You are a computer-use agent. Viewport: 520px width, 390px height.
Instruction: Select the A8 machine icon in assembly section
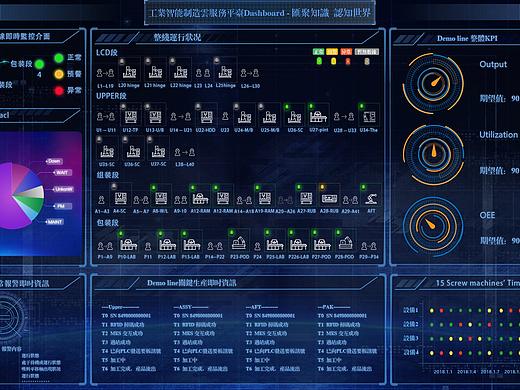point(161,198)
